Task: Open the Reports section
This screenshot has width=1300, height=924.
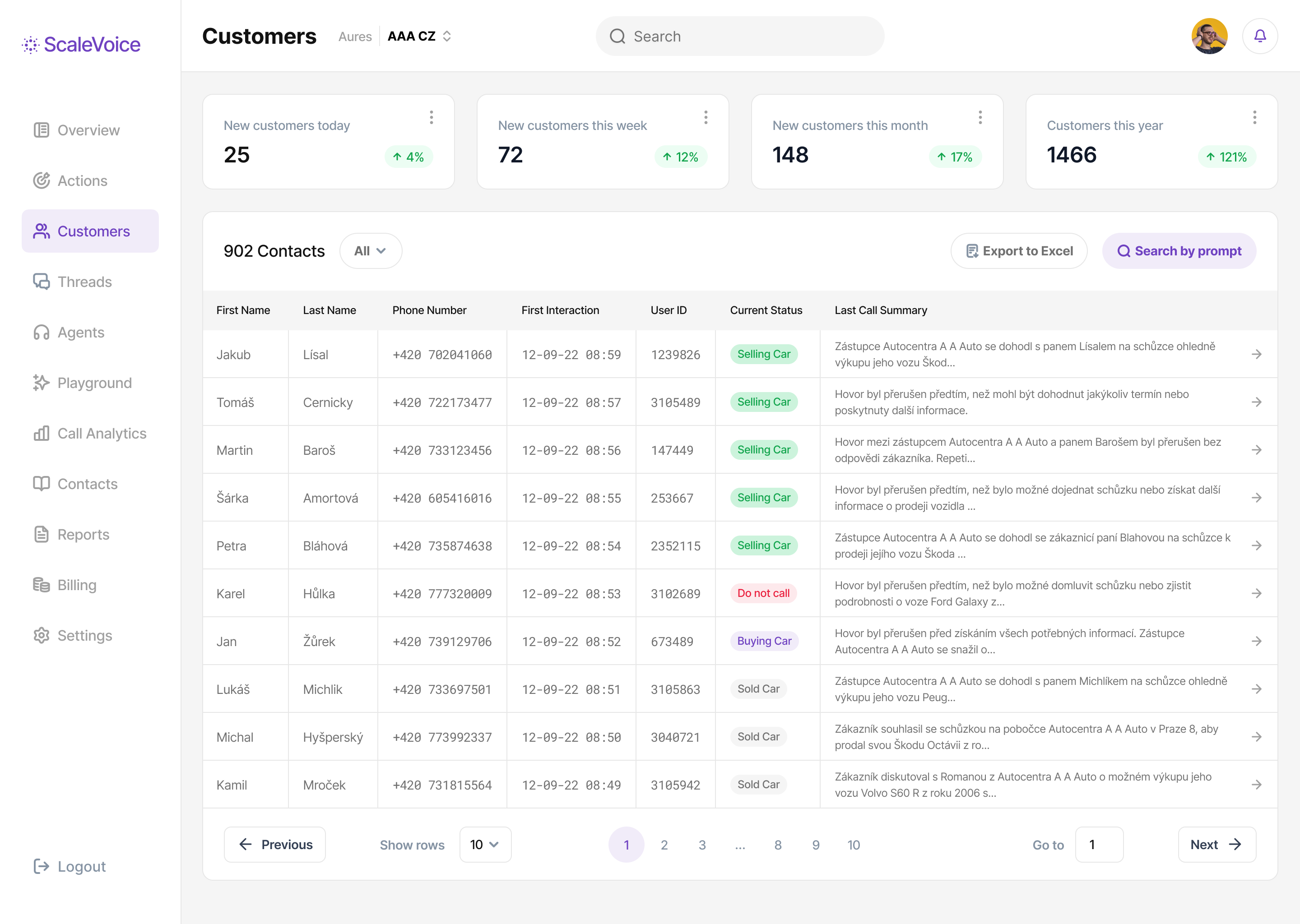Action: (83, 534)
